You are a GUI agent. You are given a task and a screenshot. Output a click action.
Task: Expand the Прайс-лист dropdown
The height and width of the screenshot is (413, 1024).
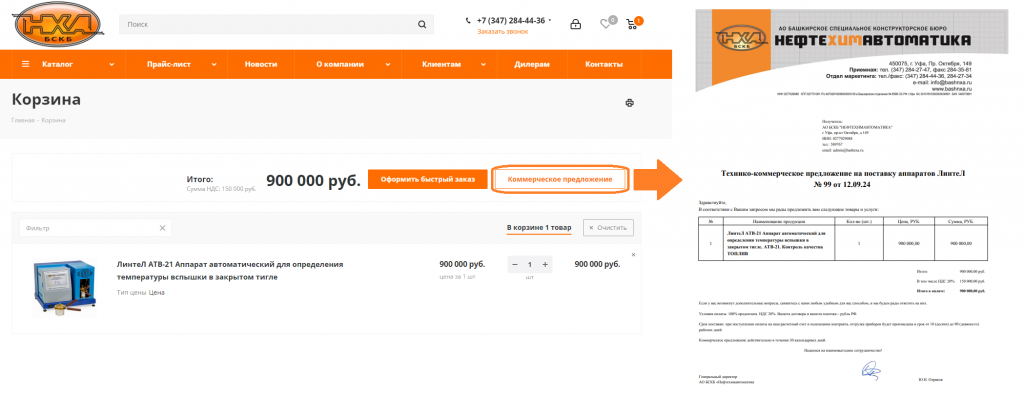214,65
